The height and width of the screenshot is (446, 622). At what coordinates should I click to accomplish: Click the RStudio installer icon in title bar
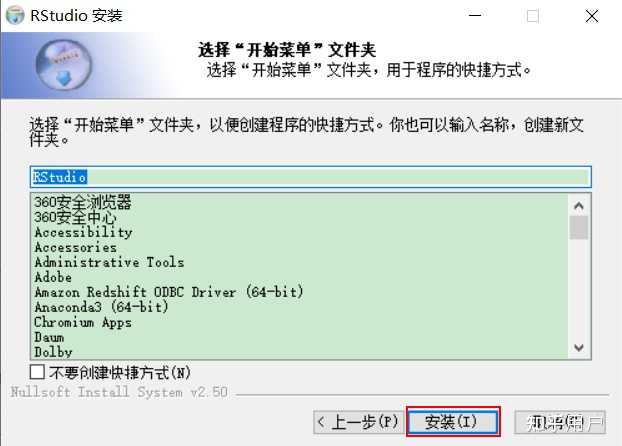tap(15, 15)
